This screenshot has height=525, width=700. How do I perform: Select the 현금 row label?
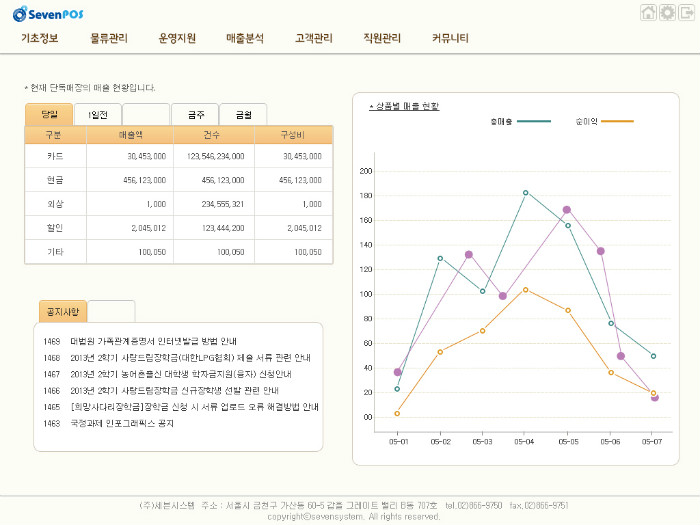(x=55, y=180)
